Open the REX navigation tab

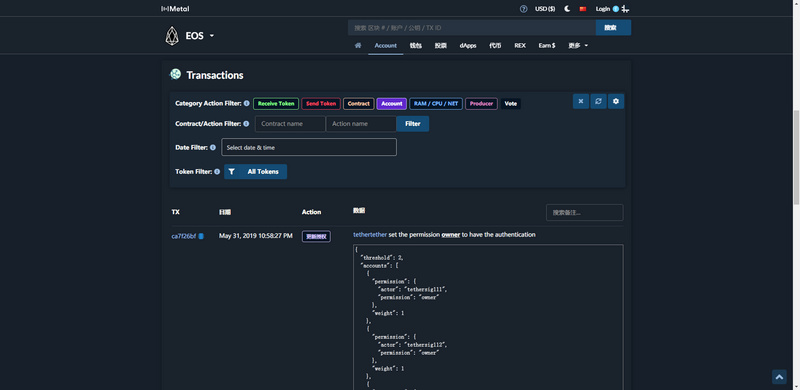pyautogui.click(x=520, y=45)
